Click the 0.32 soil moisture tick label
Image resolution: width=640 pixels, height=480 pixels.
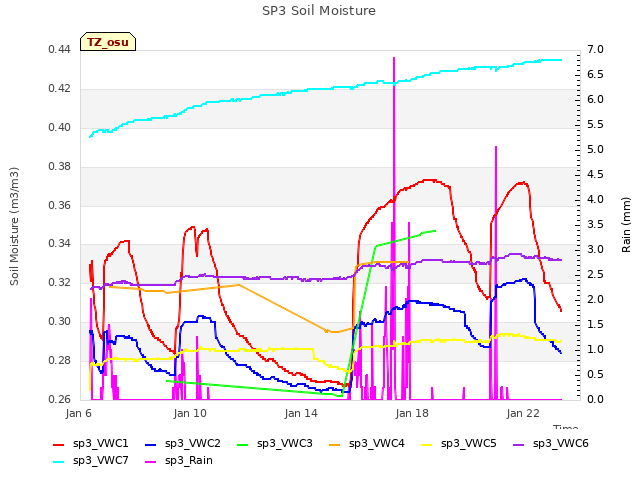pyautogui.click(x=60, y=282)
